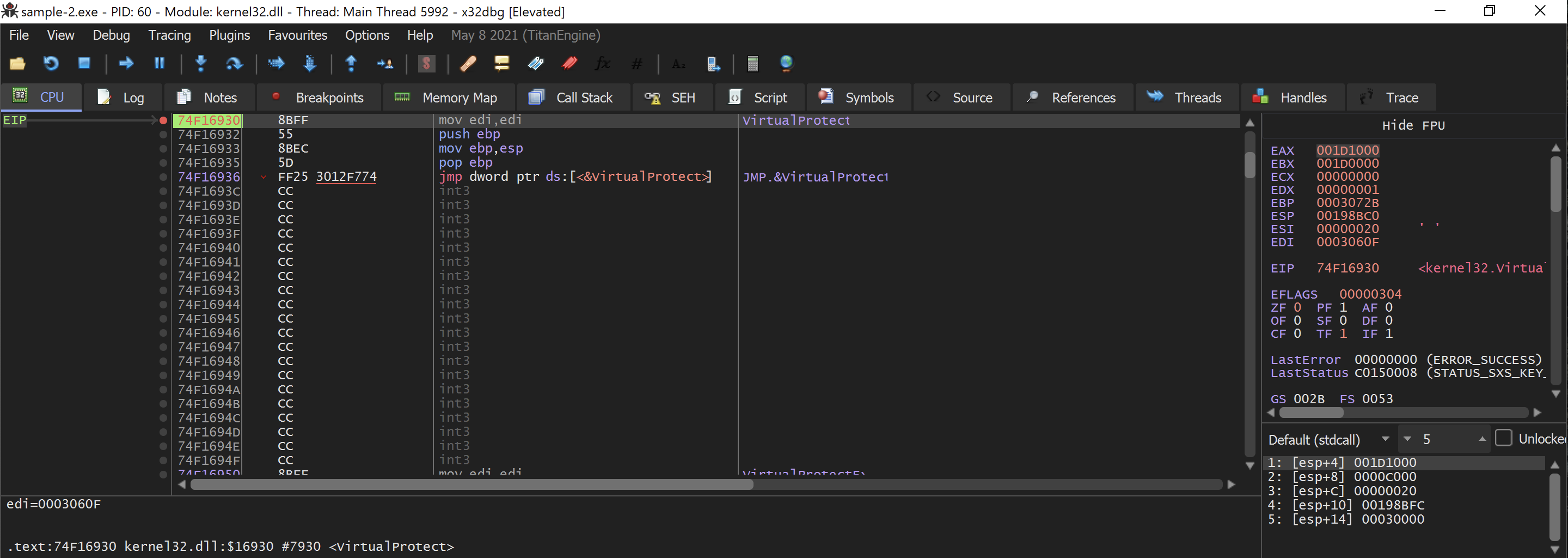This screenshot has width=1568, height=558.
Task: Toggle the breakpoint dot at address 74F16930
Action: pyautogui.click(x=163, y=120)
